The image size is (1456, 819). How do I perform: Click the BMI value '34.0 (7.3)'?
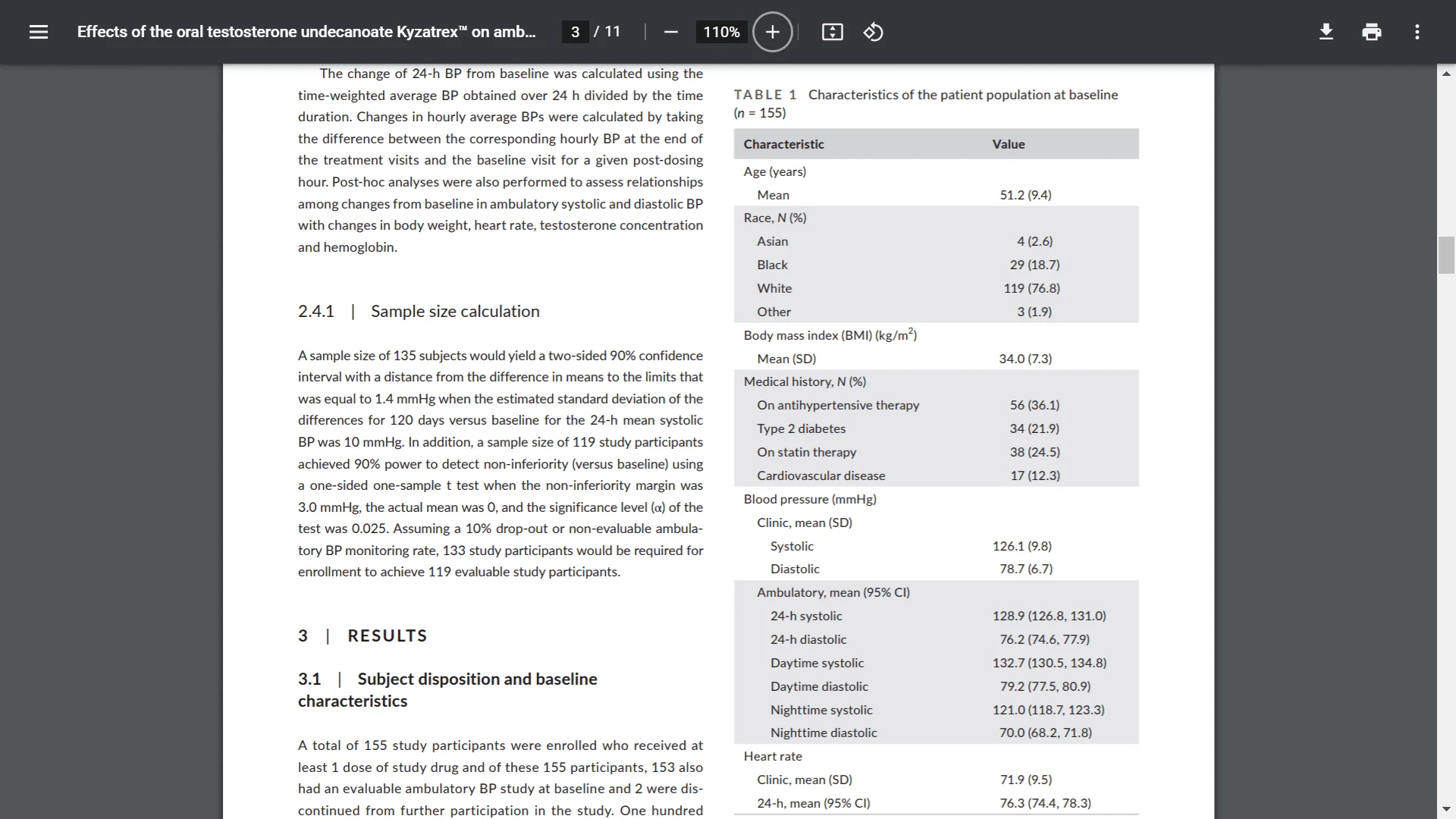pyautogui.click(x=1025, y=359)
